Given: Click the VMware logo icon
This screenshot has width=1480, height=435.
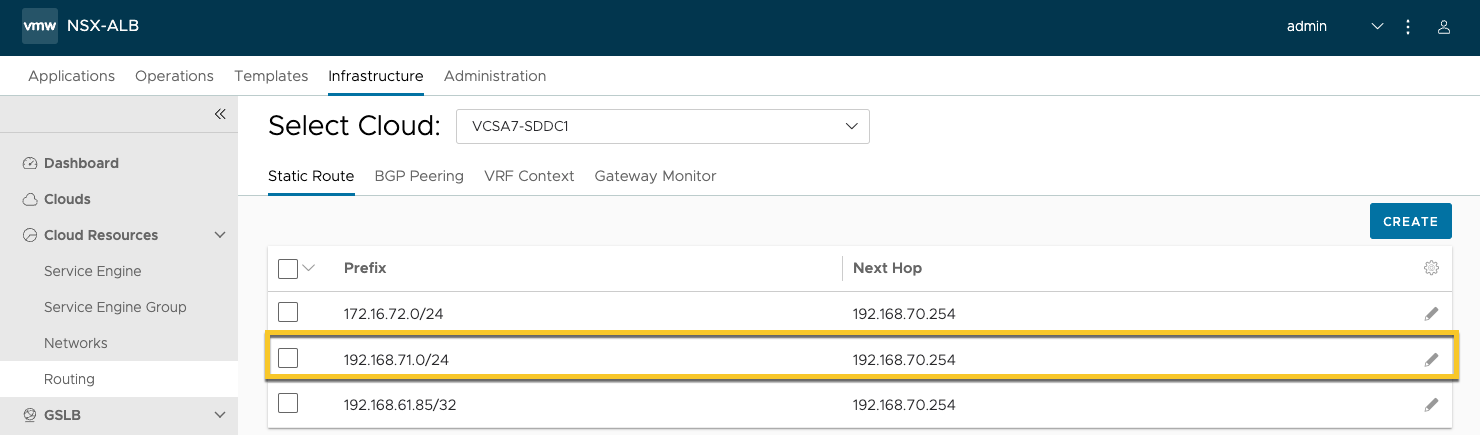Looking at the screenshot, I should tap(39, 27).
